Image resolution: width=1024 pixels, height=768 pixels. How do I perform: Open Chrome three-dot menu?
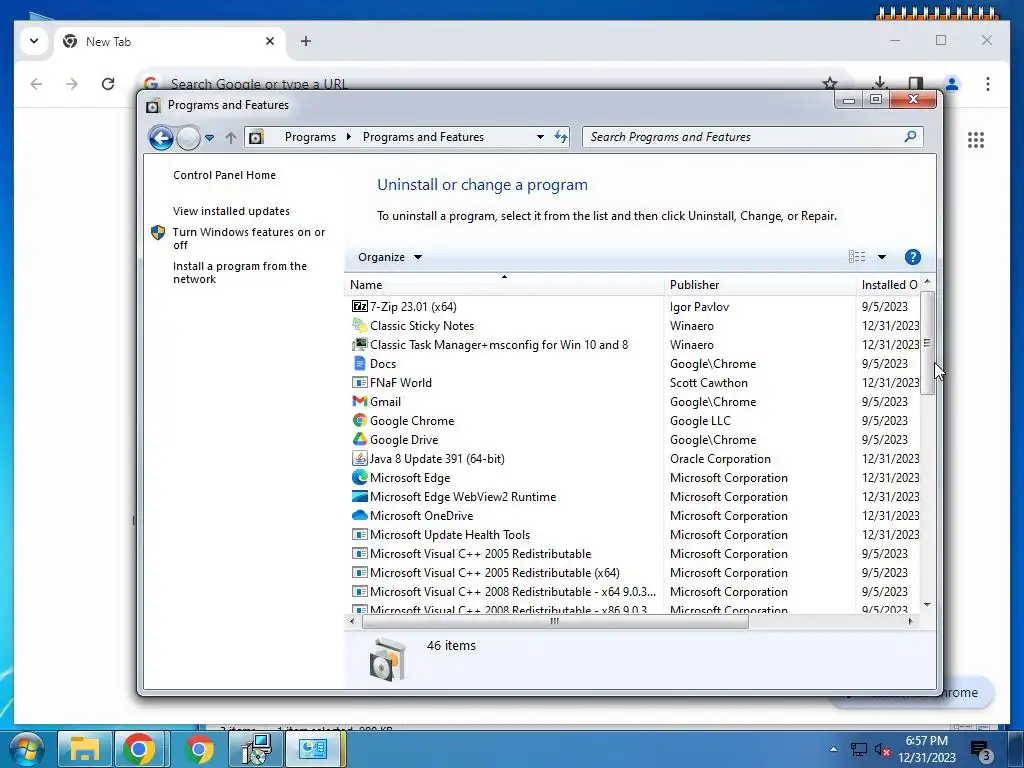(987, 84)
